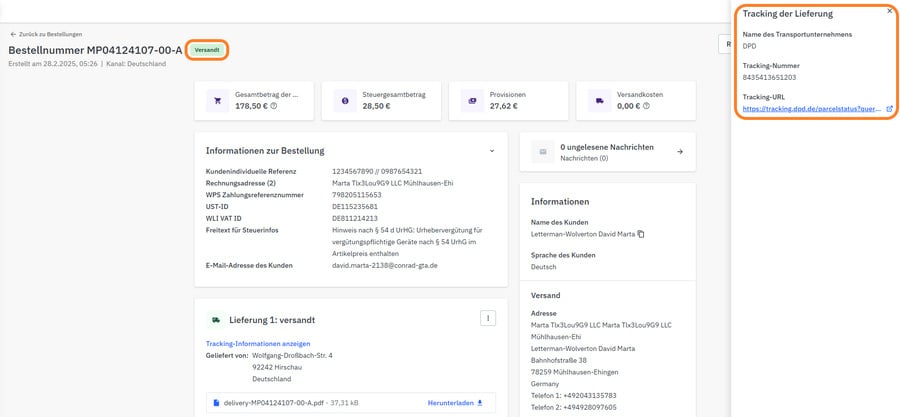
Task: Open messages via the arrow on Nachrichten card
Action: click(x=680, y=152)
